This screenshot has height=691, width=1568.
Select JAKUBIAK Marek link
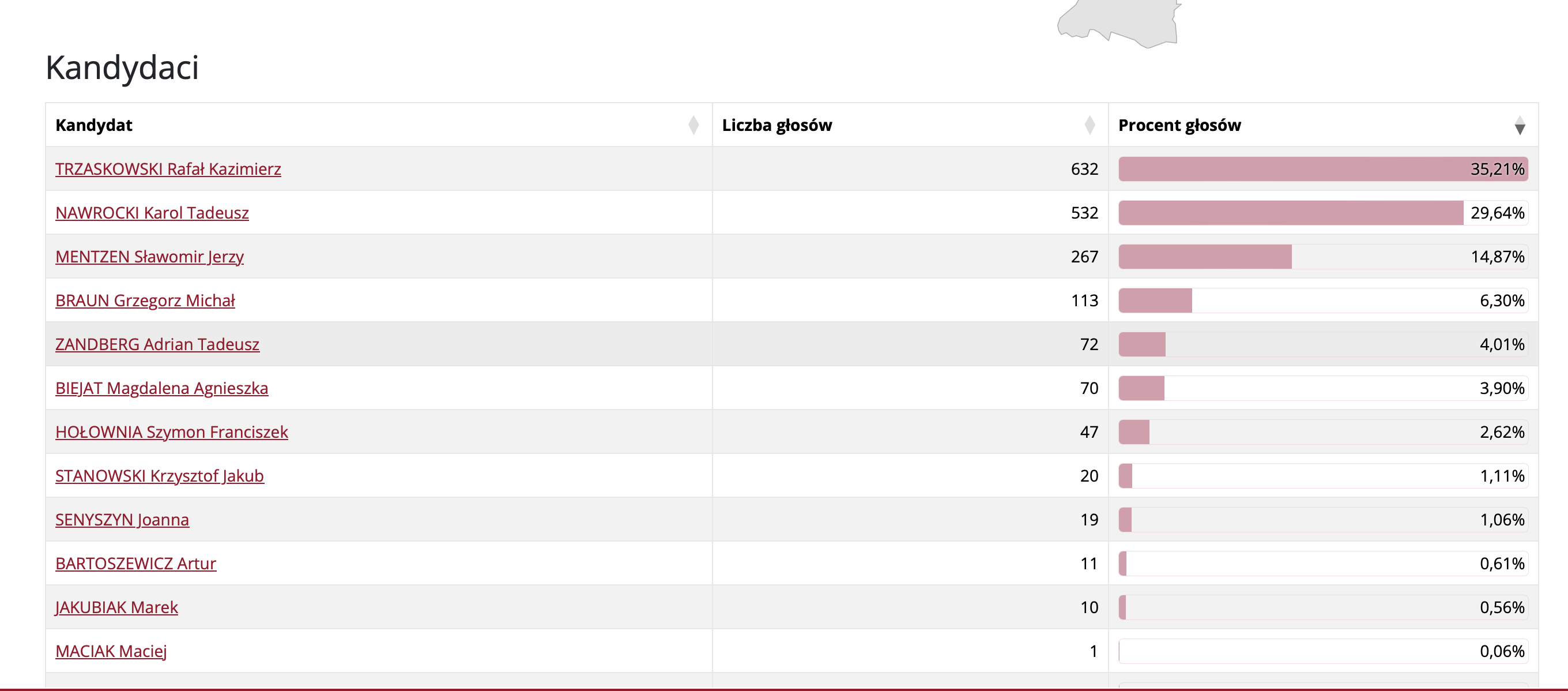[117, 607]
